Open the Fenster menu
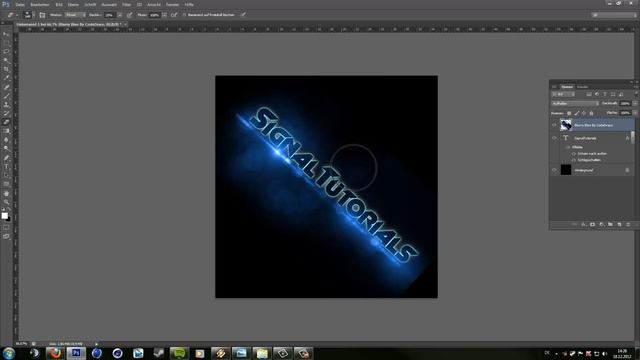 172,4
